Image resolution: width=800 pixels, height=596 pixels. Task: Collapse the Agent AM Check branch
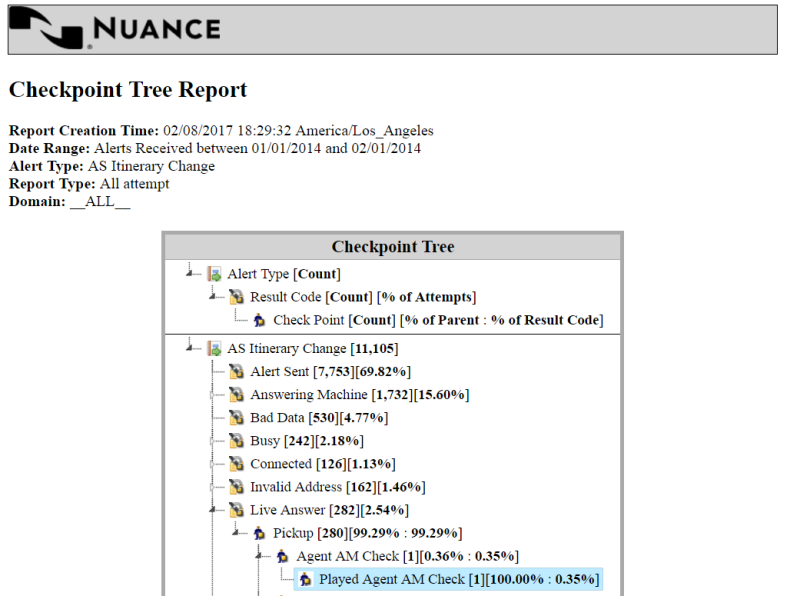tap(259, 556)
